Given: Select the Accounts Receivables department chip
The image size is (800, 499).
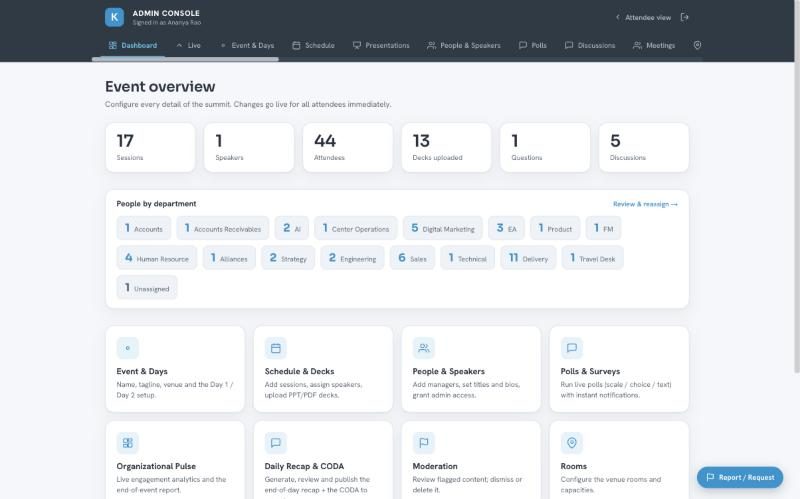Looking at the screenshot, I should (x=222, y=228).
